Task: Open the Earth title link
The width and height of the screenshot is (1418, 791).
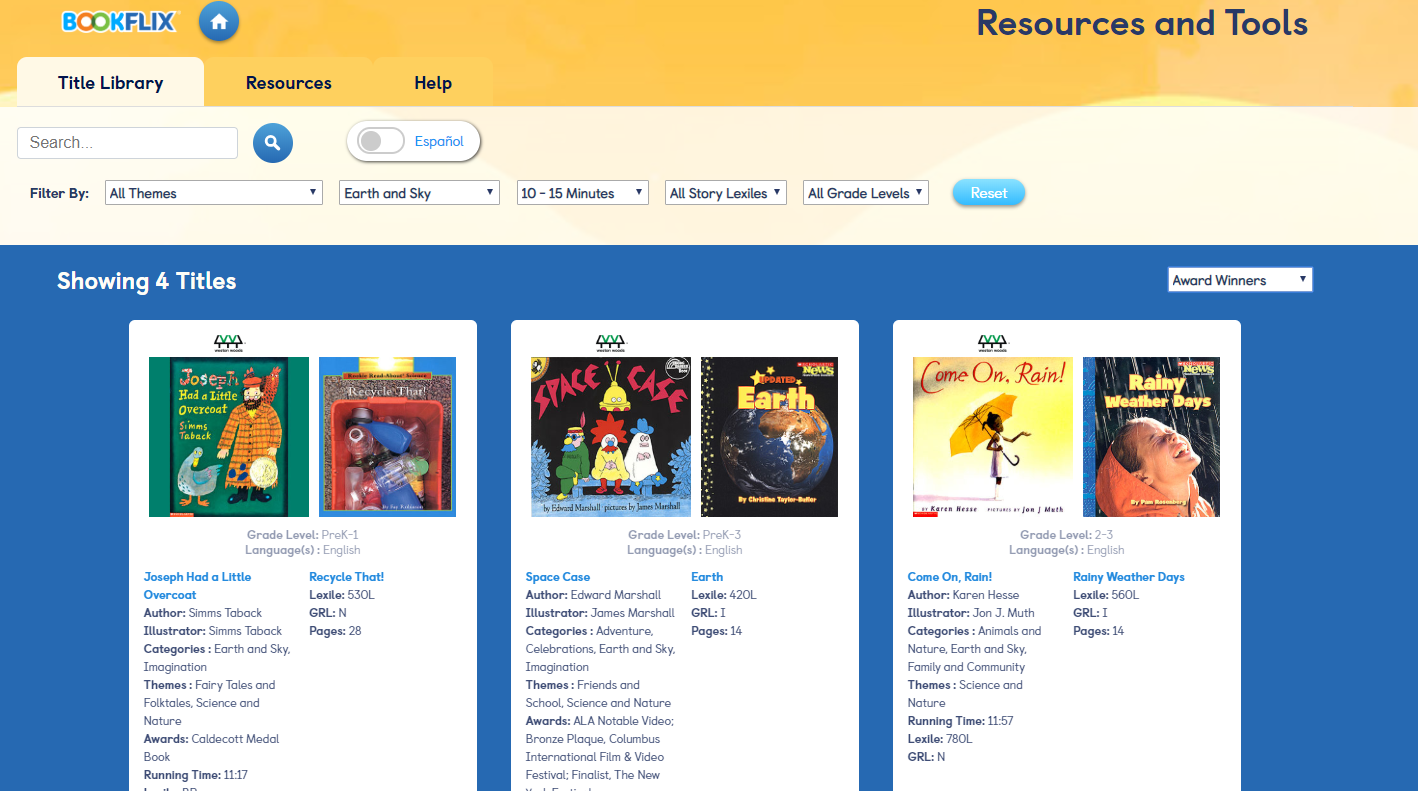Action: coord(707,577)
